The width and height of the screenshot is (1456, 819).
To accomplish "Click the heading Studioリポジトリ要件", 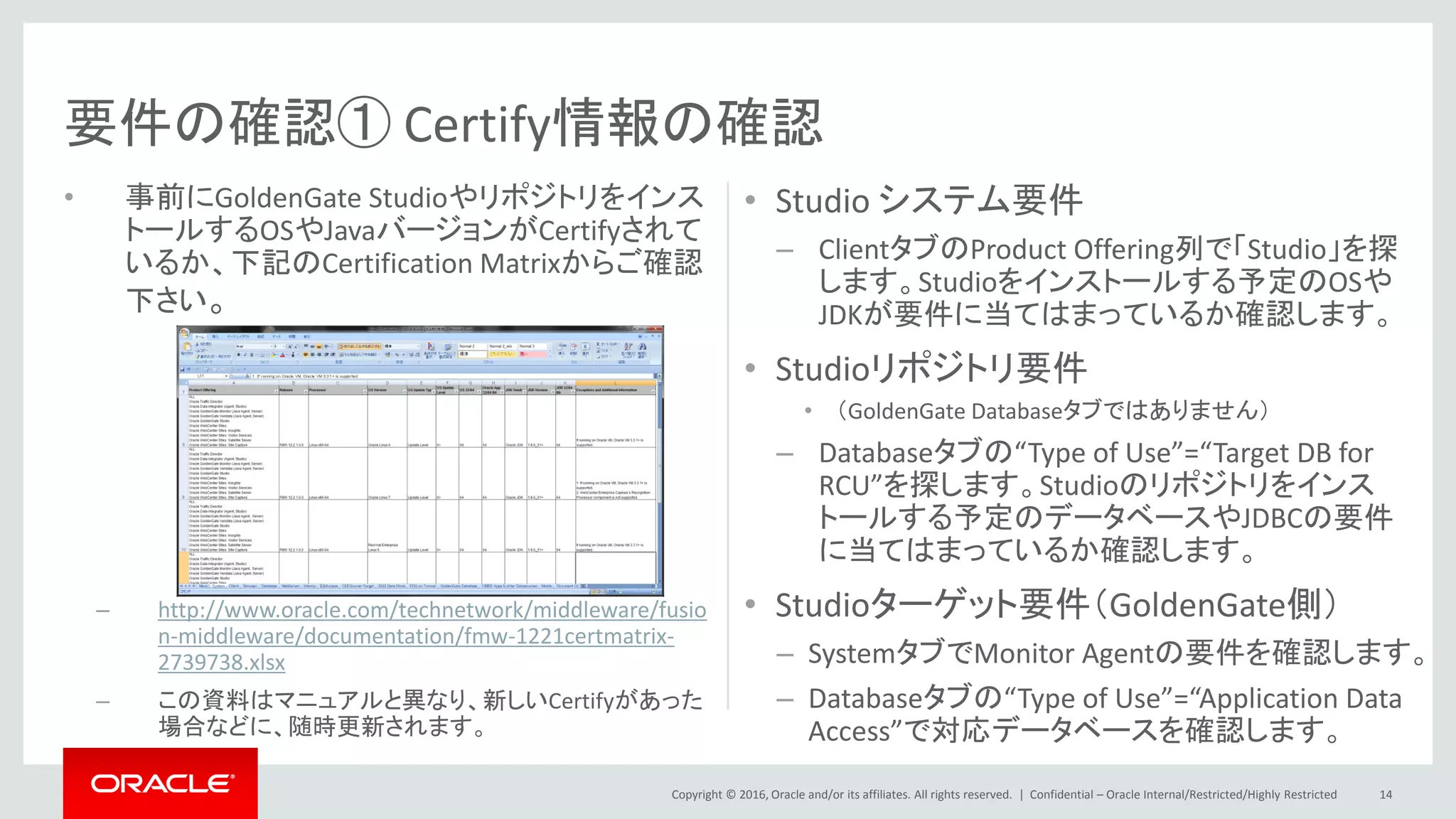I will pos(931,368).
